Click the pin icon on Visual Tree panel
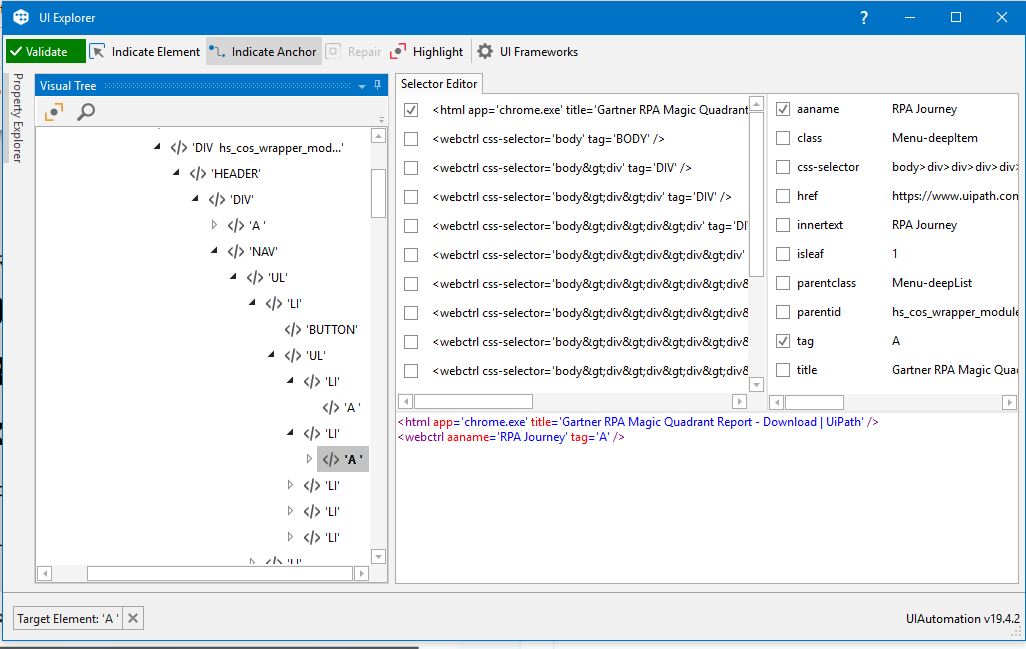 [x=377, y=86]
